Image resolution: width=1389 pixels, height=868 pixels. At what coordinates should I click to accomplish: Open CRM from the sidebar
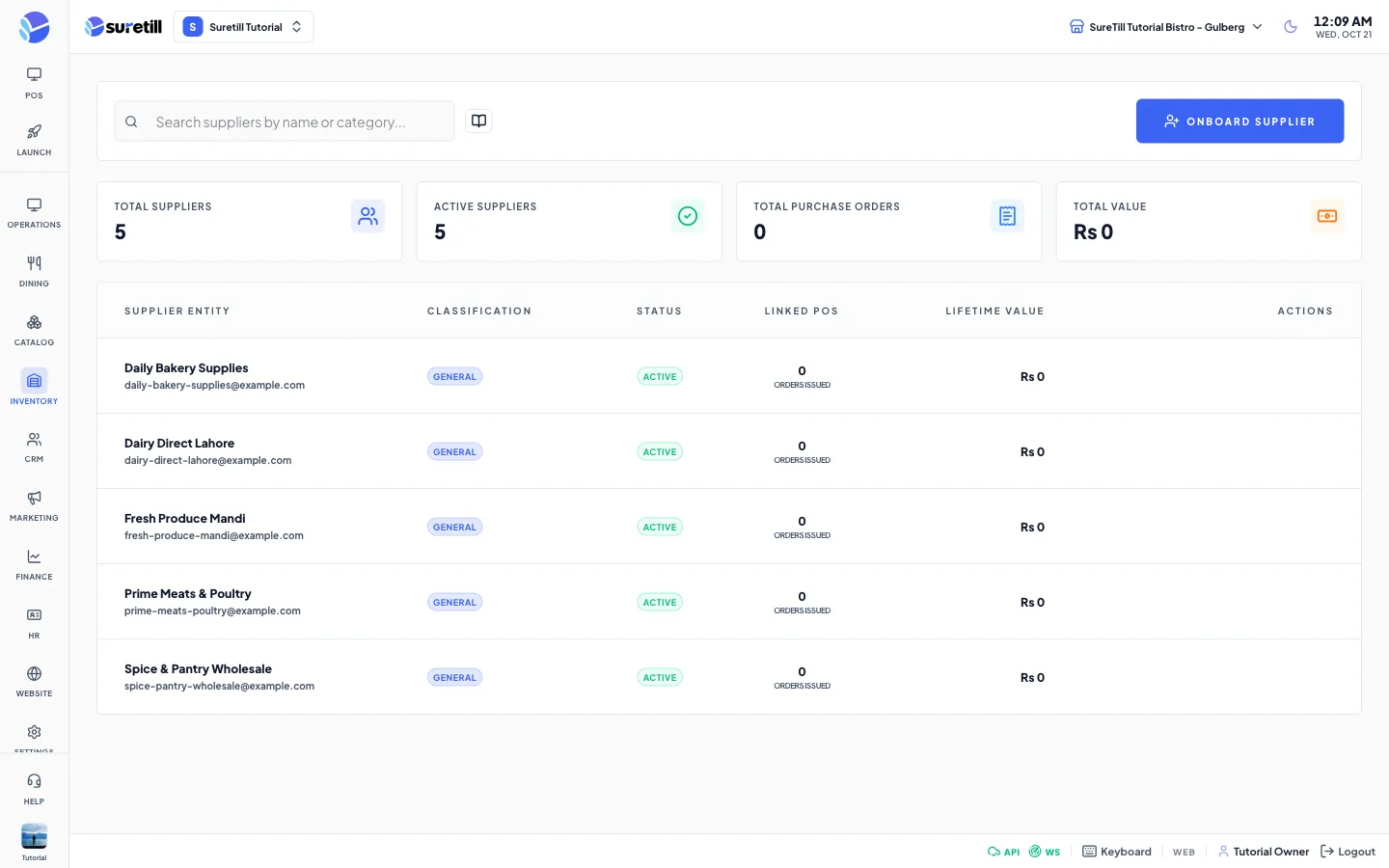point(34,448)
